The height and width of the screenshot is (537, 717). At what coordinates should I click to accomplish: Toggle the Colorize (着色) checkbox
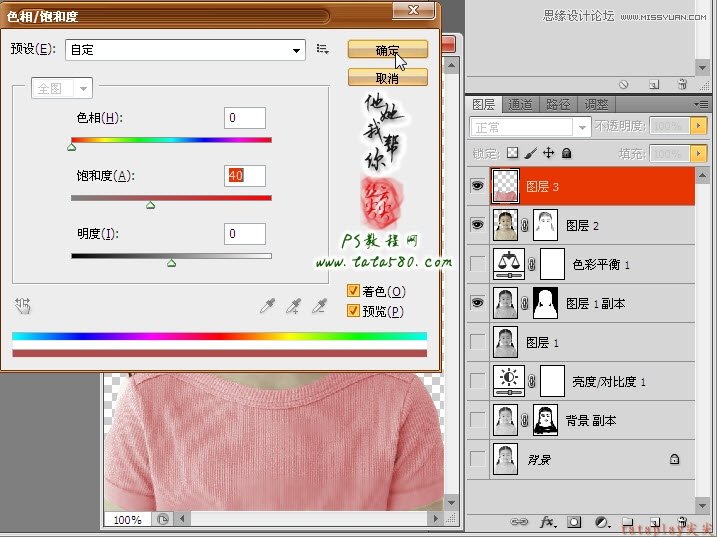pos(353,290)
